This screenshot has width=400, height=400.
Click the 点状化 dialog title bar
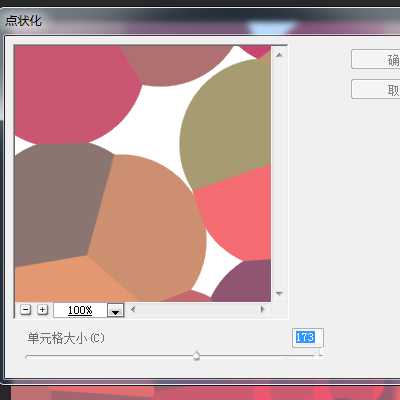tap(200, 21)
